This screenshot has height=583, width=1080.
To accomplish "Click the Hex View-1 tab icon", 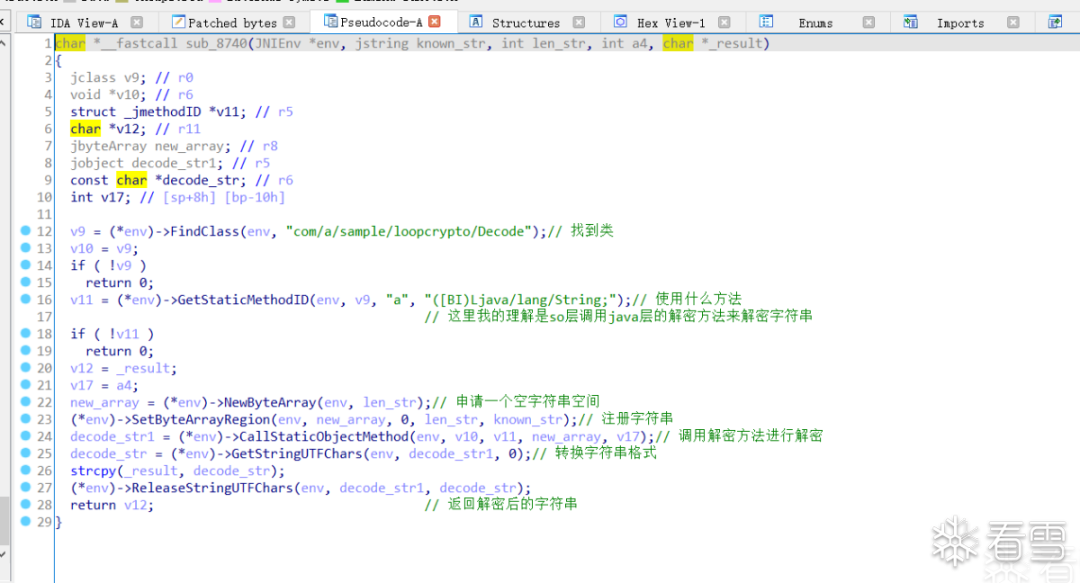I will click(x=621, y=22).
